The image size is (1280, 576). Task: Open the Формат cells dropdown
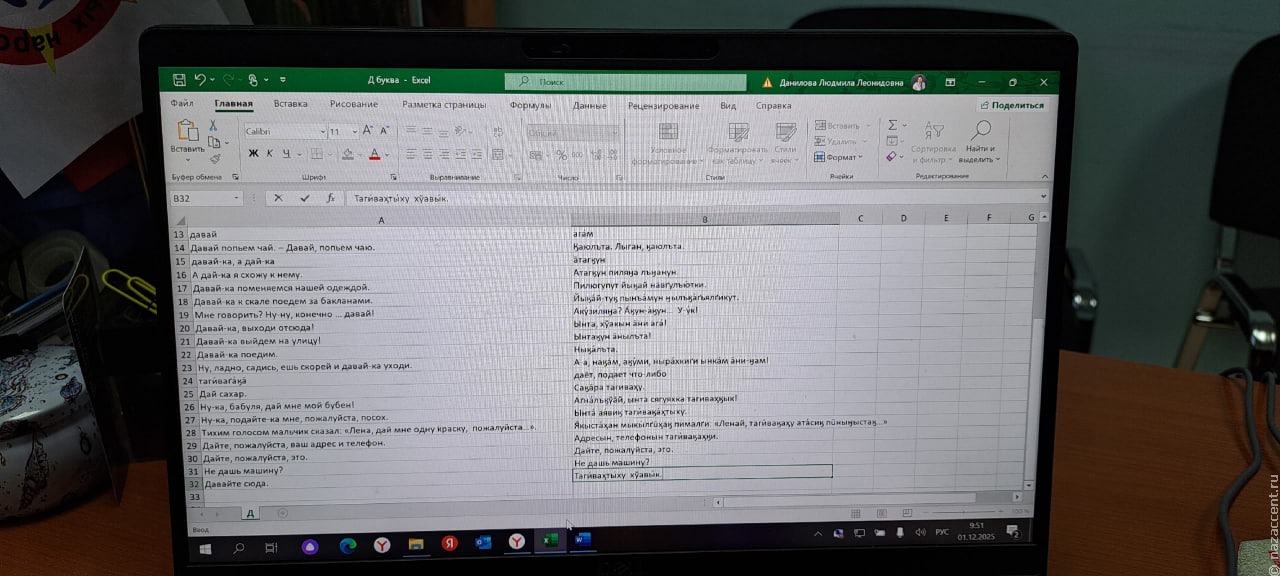[x=838, y=157]
